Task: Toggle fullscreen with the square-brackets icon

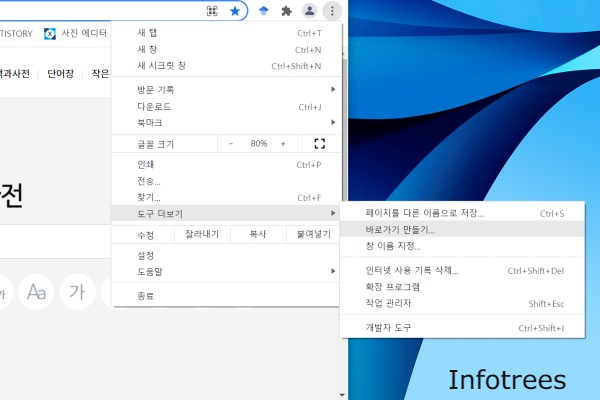Action: tap(320, 144)
